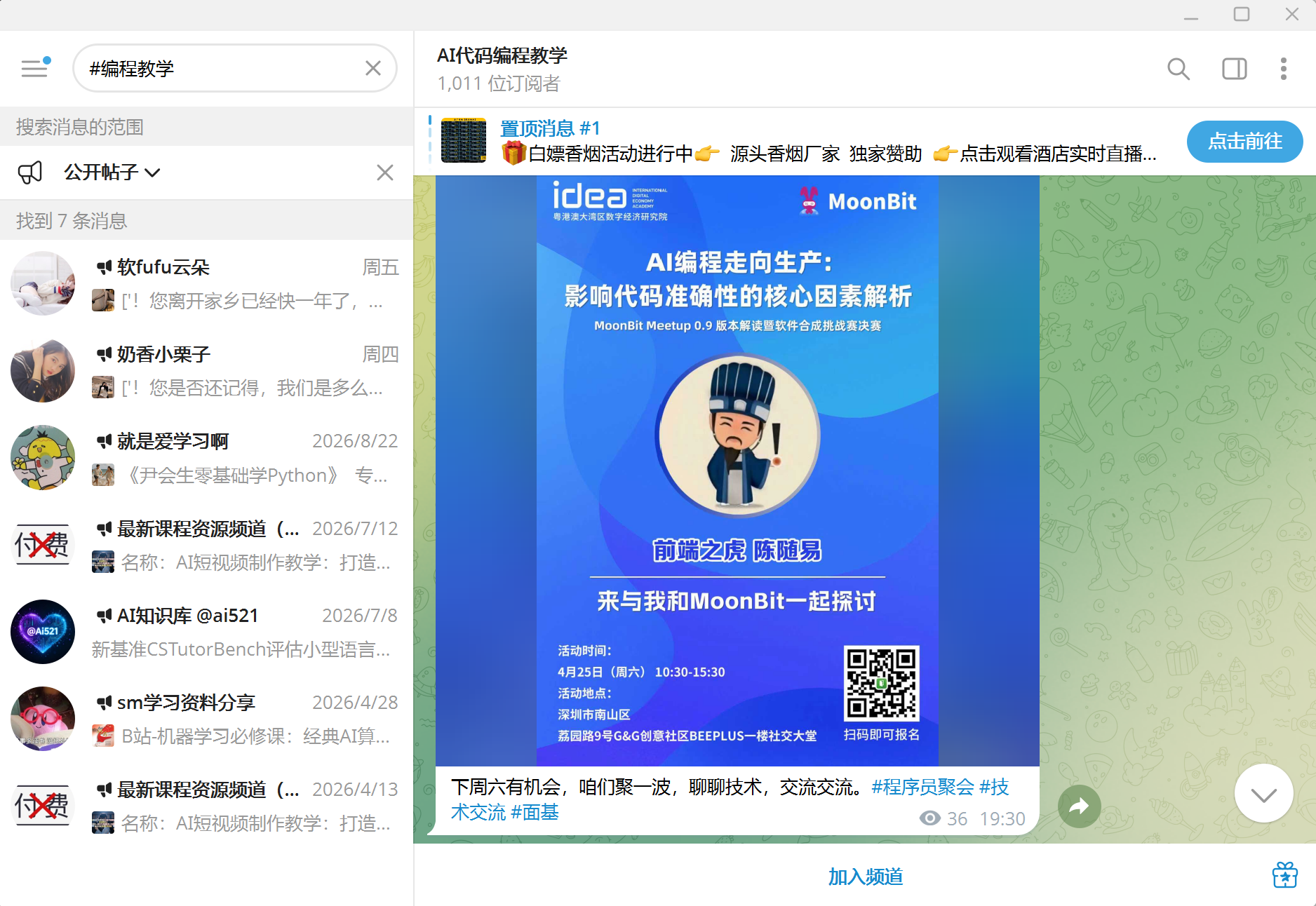
Task: Open the 公开帖子 search scope dropdown
Action: (x=112, y=172)
